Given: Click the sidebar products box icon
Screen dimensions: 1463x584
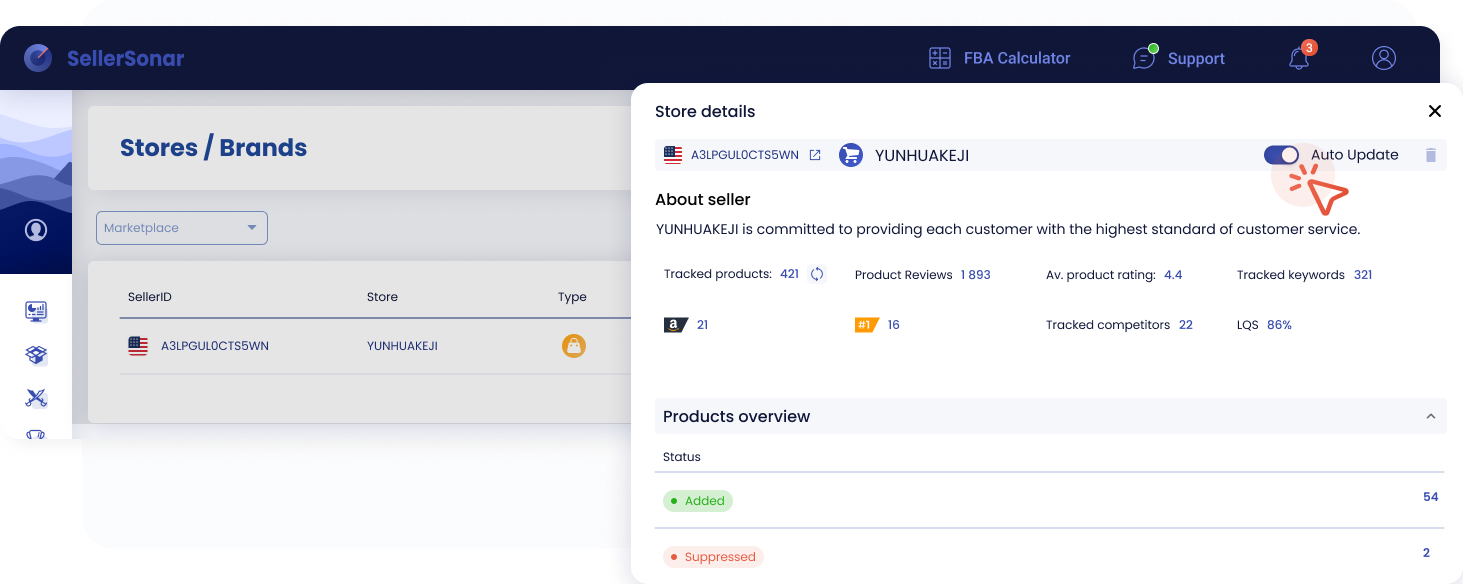Looking at the screenshot, I should click(x=36, y=355).
